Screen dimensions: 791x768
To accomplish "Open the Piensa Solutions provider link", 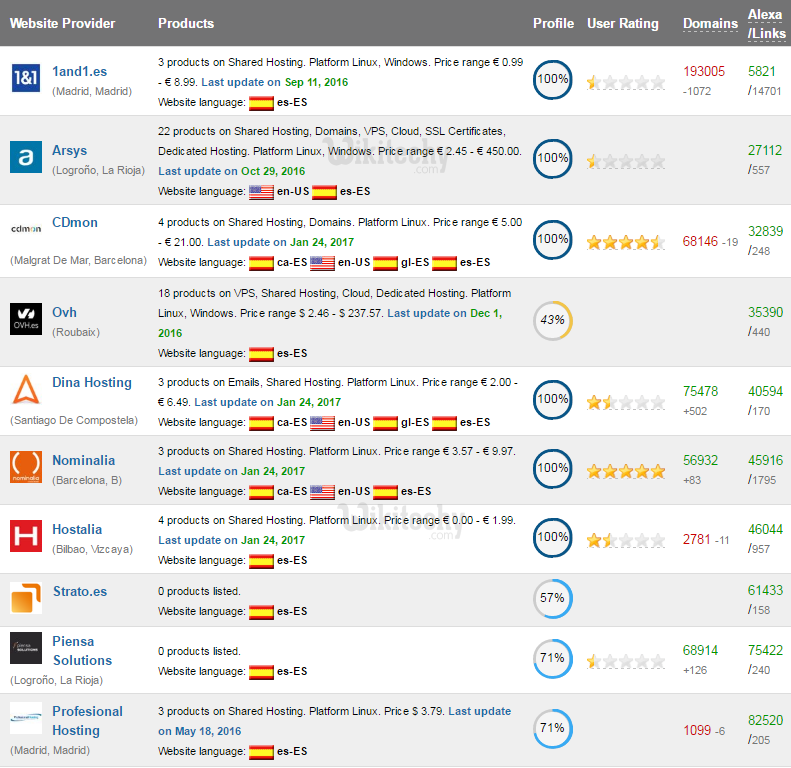I will pos(83,651).
